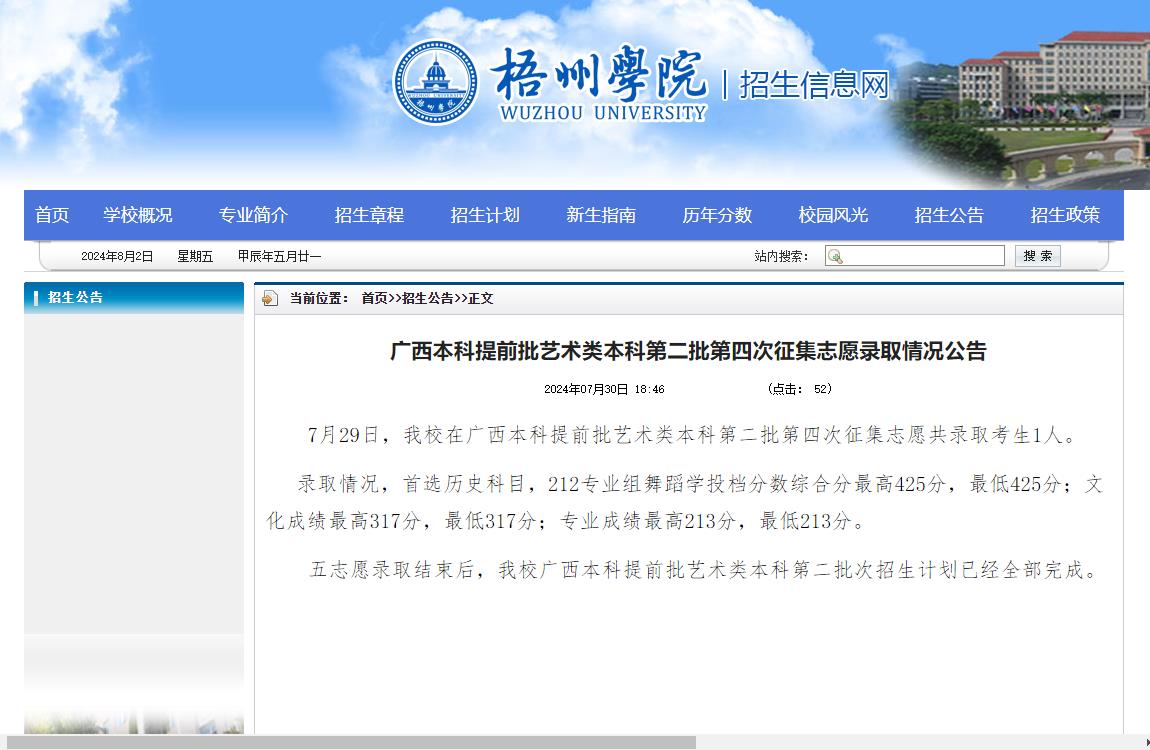This screenshot has width=1150, height=750.
Task: Open 招生公告 in the navigation bar
Action: point(949,215)
